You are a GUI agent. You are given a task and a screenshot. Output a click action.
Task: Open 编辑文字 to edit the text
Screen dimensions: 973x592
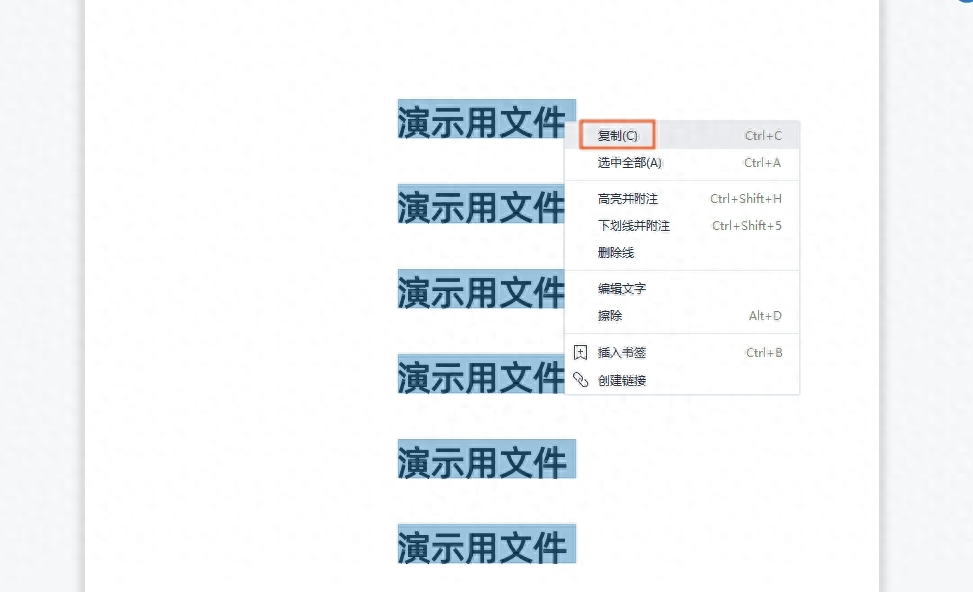point(622,288)
